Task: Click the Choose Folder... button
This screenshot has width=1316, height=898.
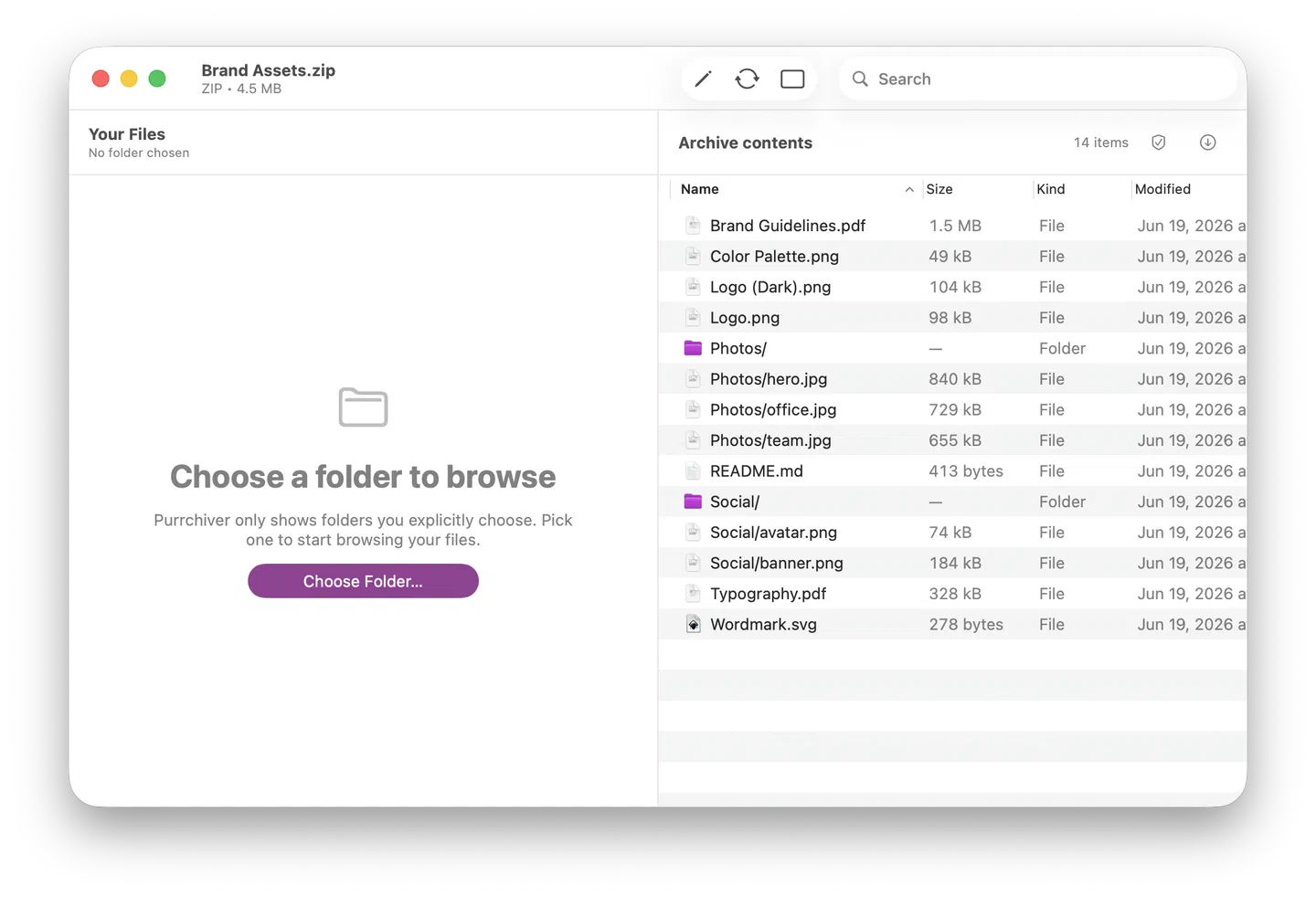Action: coord(363,581)
